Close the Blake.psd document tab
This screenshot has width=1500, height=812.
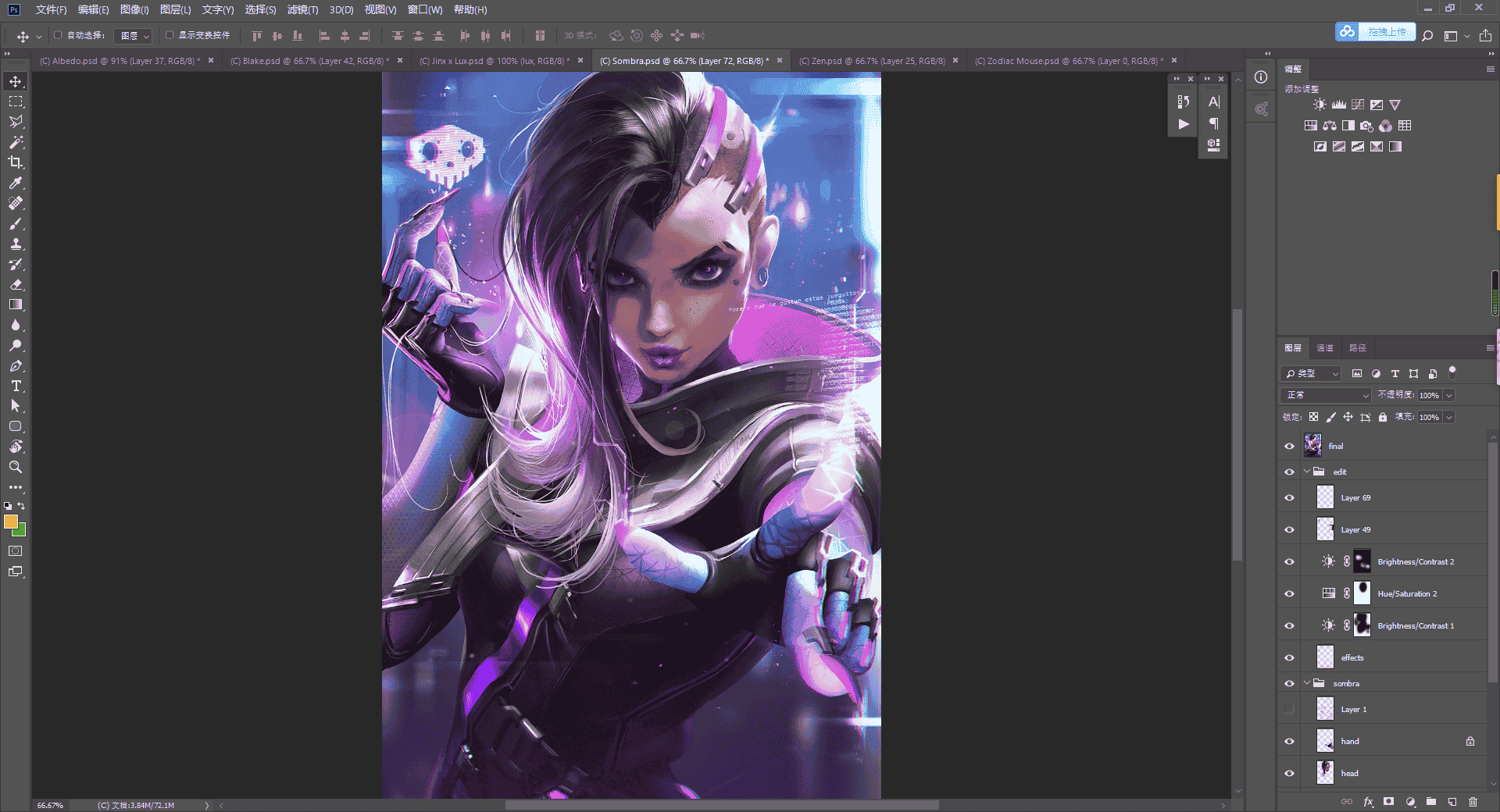pos(400,60)
